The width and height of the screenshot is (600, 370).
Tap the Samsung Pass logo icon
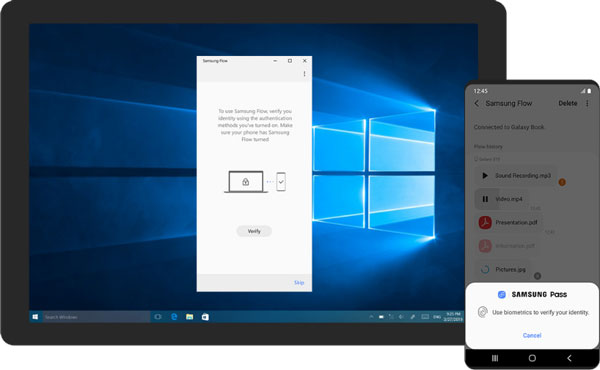click(x=502, y=294)
